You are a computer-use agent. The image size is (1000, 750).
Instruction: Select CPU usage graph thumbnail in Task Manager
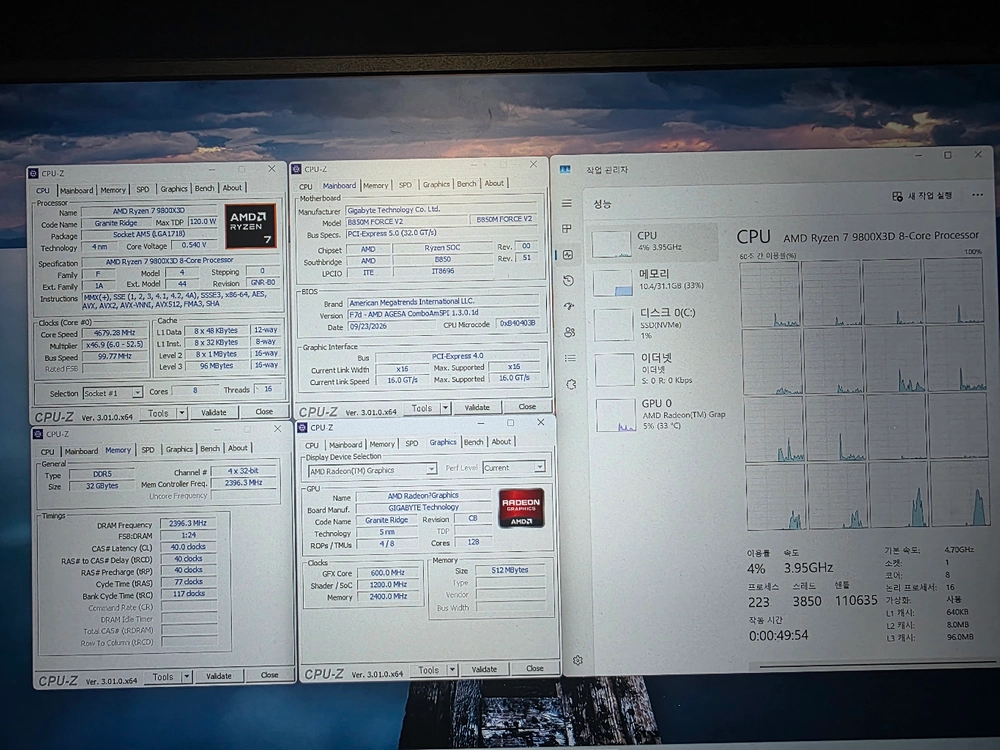[x=611, y=244]
